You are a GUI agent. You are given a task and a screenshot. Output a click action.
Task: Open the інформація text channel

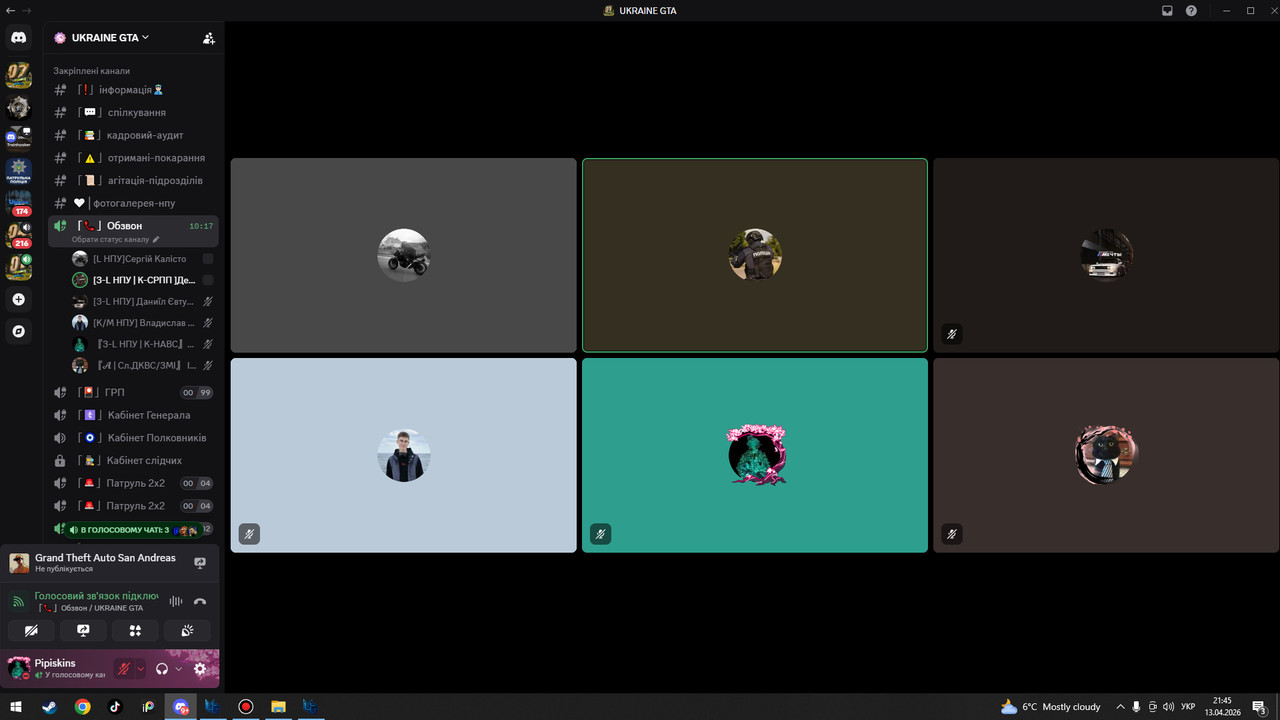(133, 90)
